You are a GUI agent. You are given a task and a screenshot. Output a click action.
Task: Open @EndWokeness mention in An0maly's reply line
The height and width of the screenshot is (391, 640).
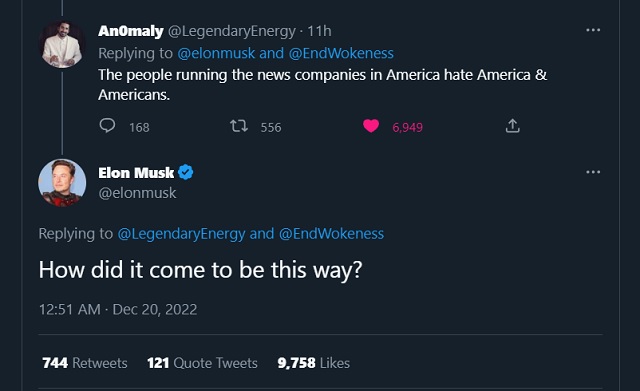tap(341, 53)
